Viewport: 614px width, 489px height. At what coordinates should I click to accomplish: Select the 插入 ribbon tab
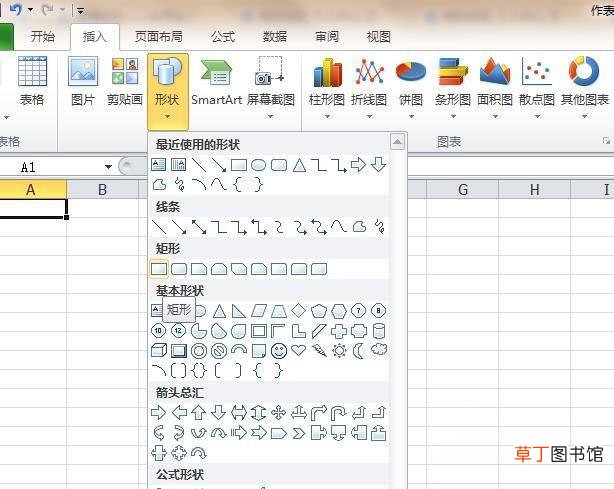tap(95, 37)
